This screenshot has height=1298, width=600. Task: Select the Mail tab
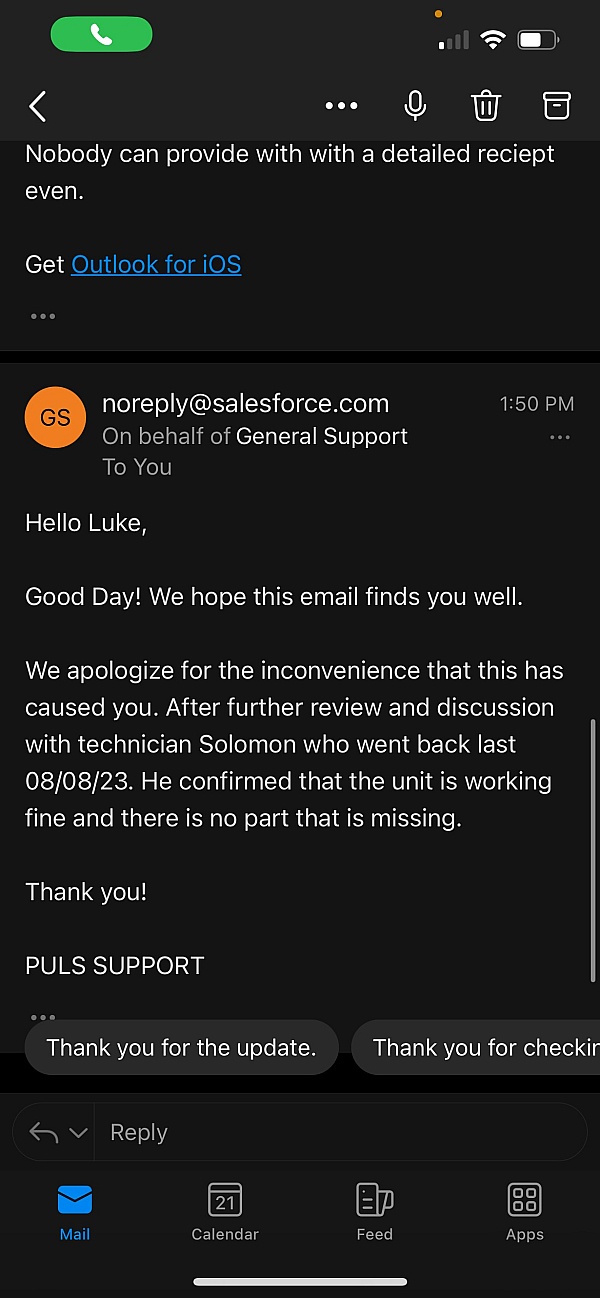75,1210
